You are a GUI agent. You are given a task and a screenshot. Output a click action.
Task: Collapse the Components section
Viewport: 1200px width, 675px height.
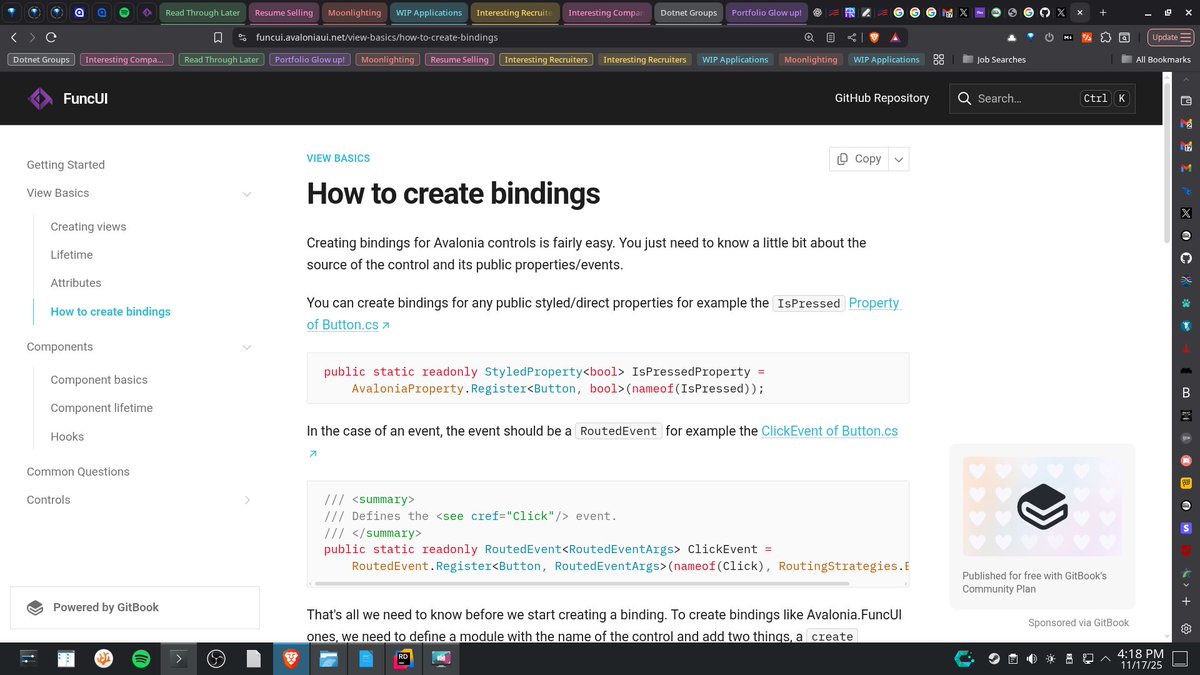[246, 346]
